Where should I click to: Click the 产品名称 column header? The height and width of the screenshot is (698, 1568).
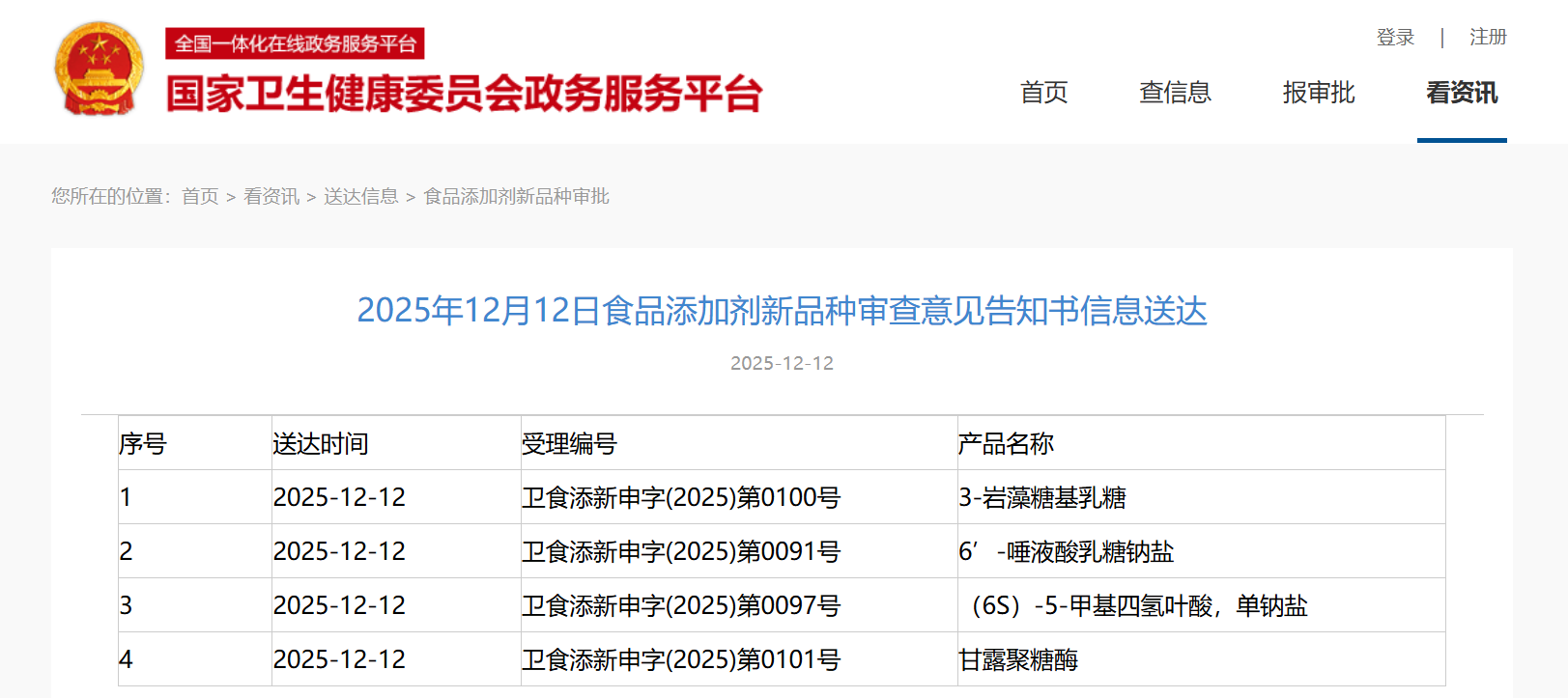pyautogui.click(x=1006, y=444)
